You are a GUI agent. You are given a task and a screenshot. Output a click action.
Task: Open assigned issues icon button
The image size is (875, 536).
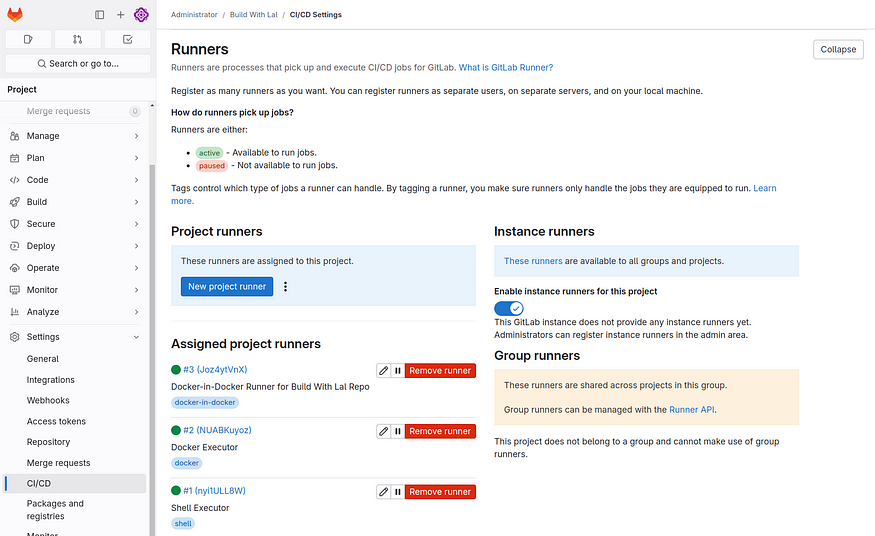tap(28, 39)
